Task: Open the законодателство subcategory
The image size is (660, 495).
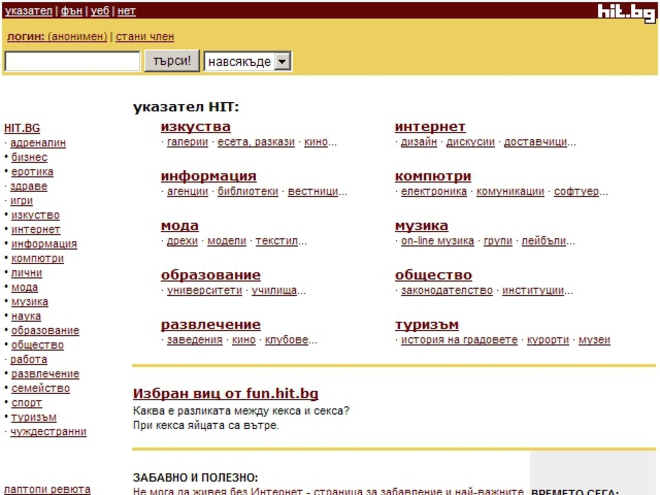Action: click(447, 290)
